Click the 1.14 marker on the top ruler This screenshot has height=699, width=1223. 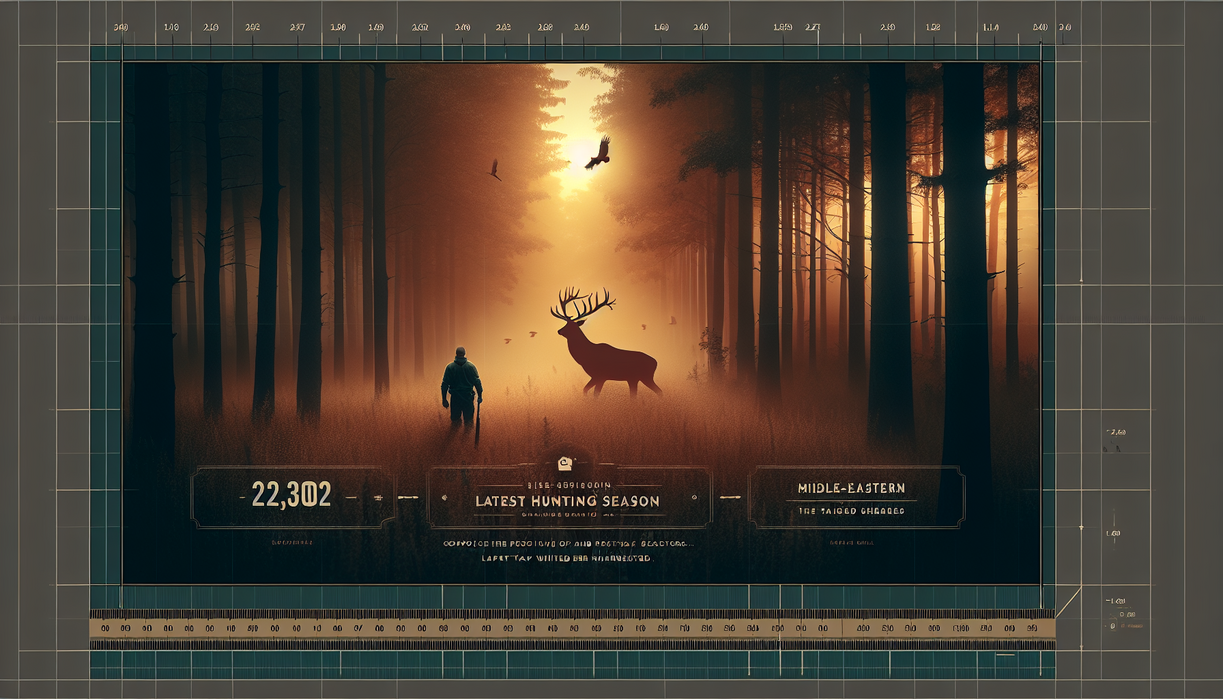tap(990, 28)
